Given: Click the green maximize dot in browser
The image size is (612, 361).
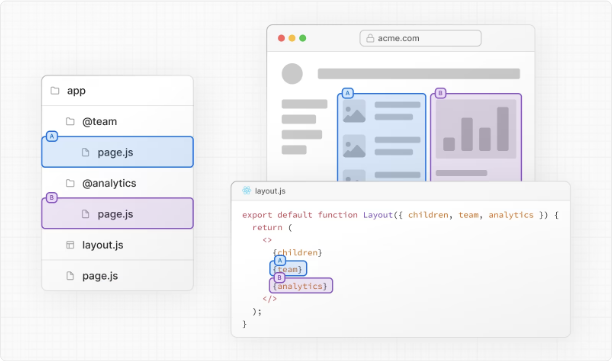Looking at the screenshot, I should coord(302,38).
